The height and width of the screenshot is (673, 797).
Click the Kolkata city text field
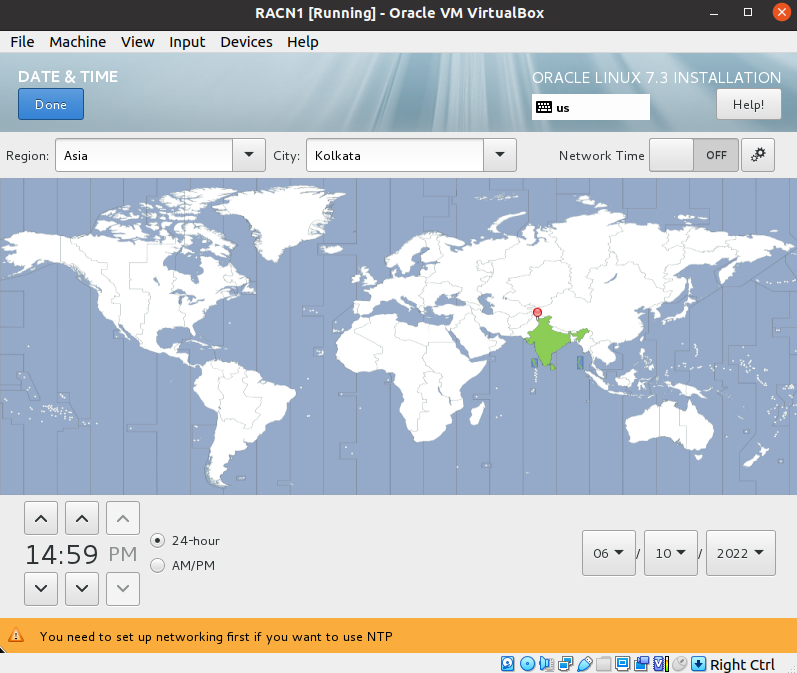(395, 155)
